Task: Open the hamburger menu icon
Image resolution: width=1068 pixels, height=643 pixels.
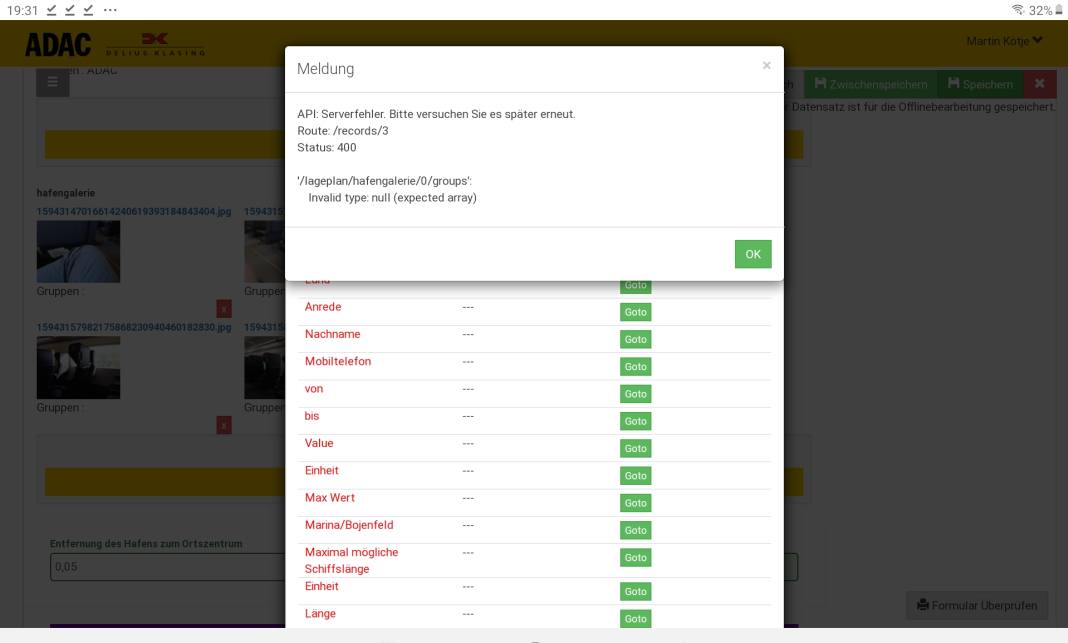Action: coord(53,85)
